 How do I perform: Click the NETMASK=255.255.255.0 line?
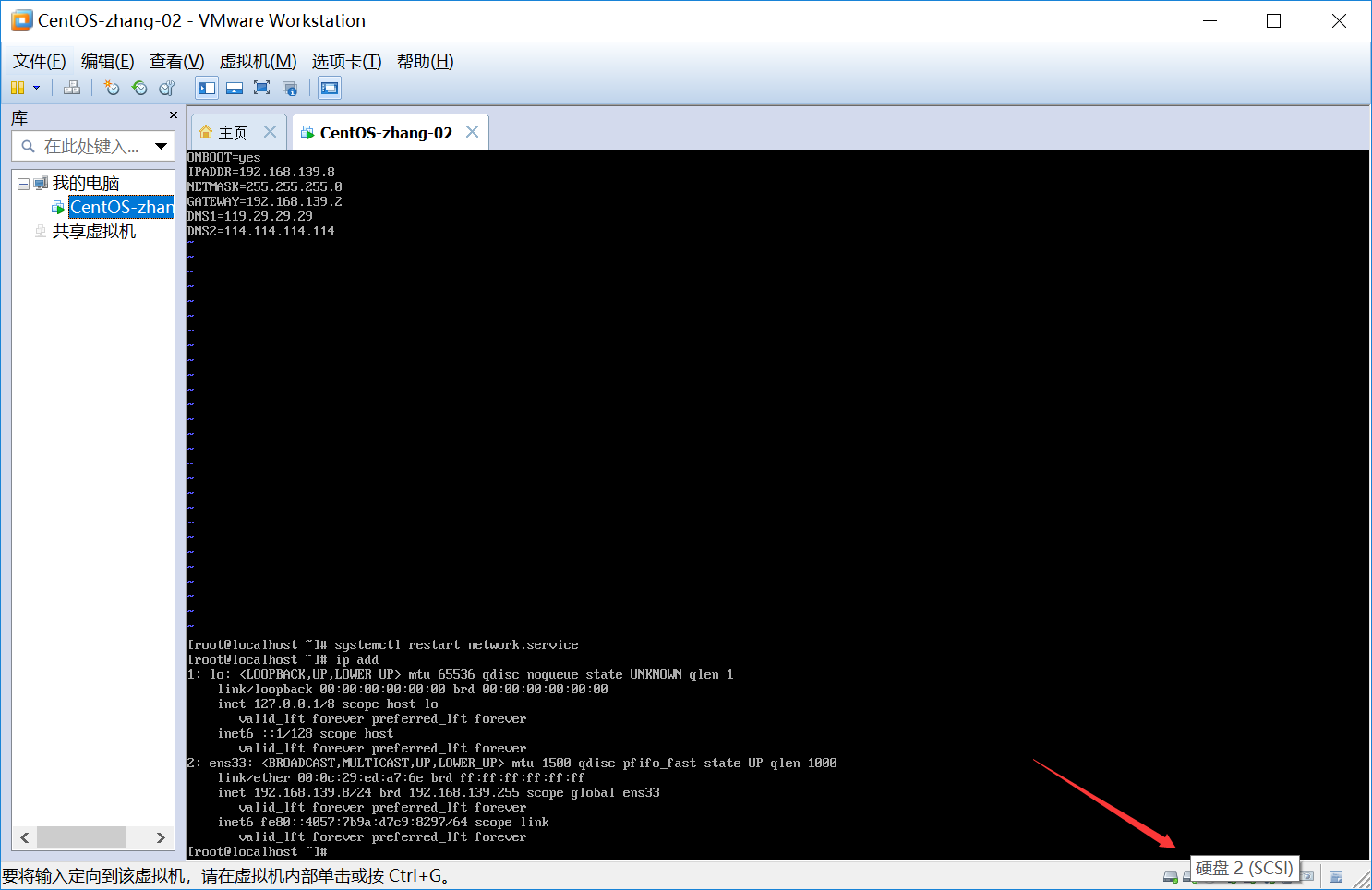point(265,186)
